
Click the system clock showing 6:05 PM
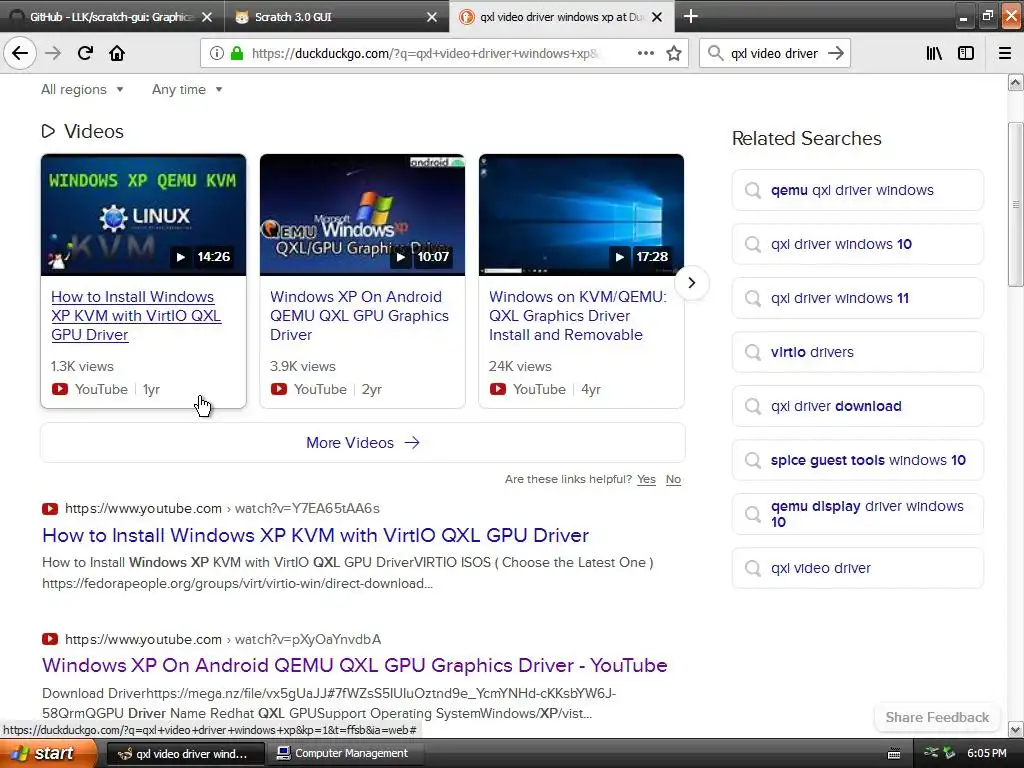coord(987,754)
